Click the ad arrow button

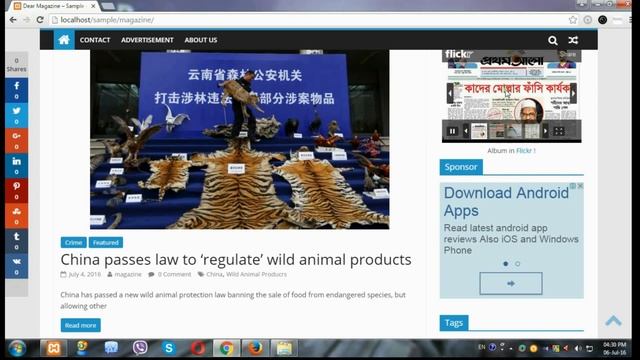[x=511, y=283]
